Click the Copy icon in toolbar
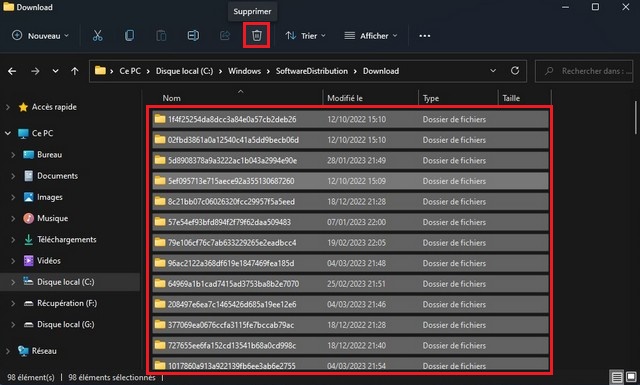 [x=129, y=36]
